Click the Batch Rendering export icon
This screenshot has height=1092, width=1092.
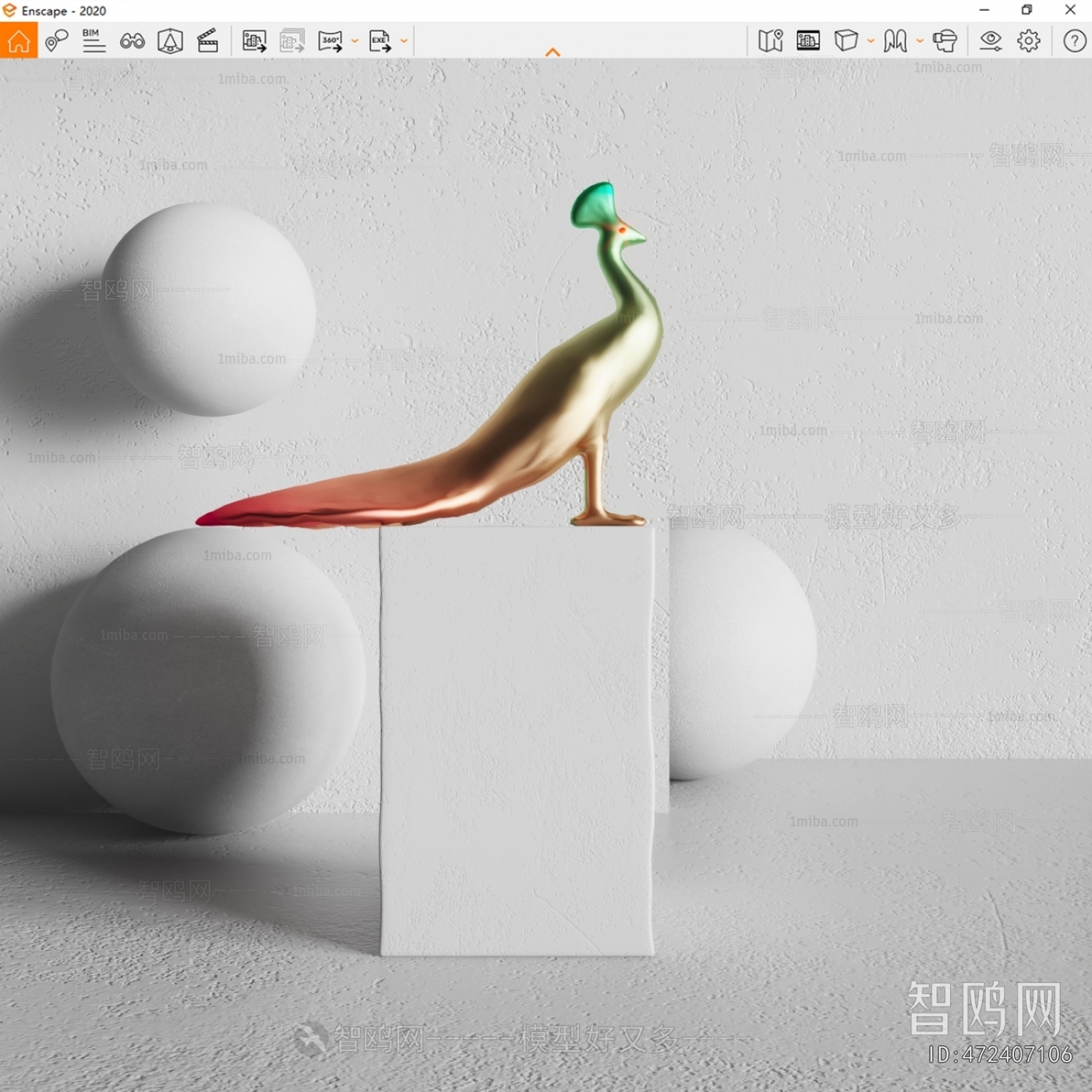[293, 41]
